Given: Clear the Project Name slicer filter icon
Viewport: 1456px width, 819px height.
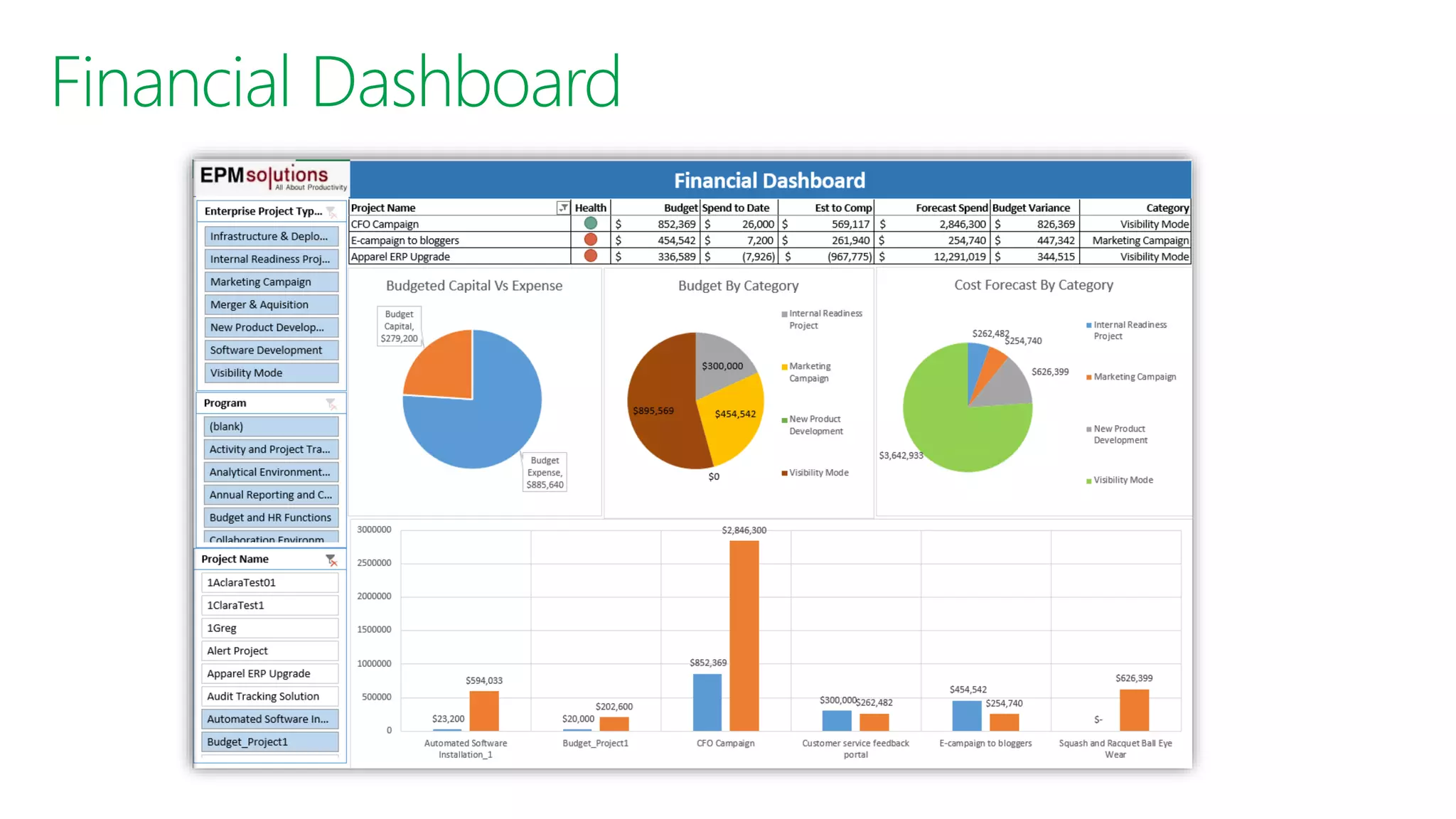Looking at the screenshot, I should click(331, 560).
